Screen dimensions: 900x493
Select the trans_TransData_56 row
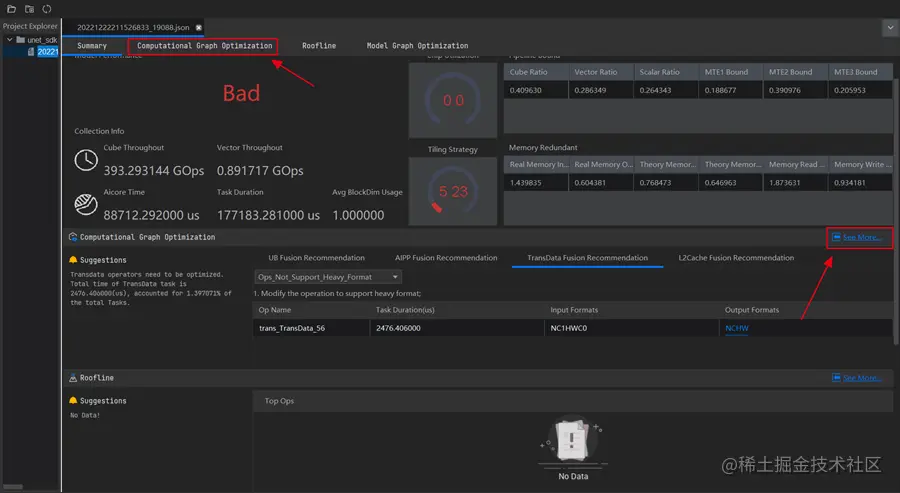pyautogui.click(x=572, y=328)
